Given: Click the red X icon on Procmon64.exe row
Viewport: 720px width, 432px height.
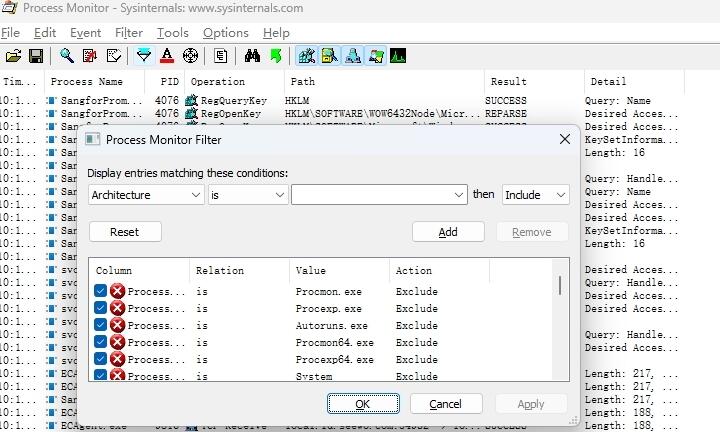Looking at the screenshot, I should [118, 342].
